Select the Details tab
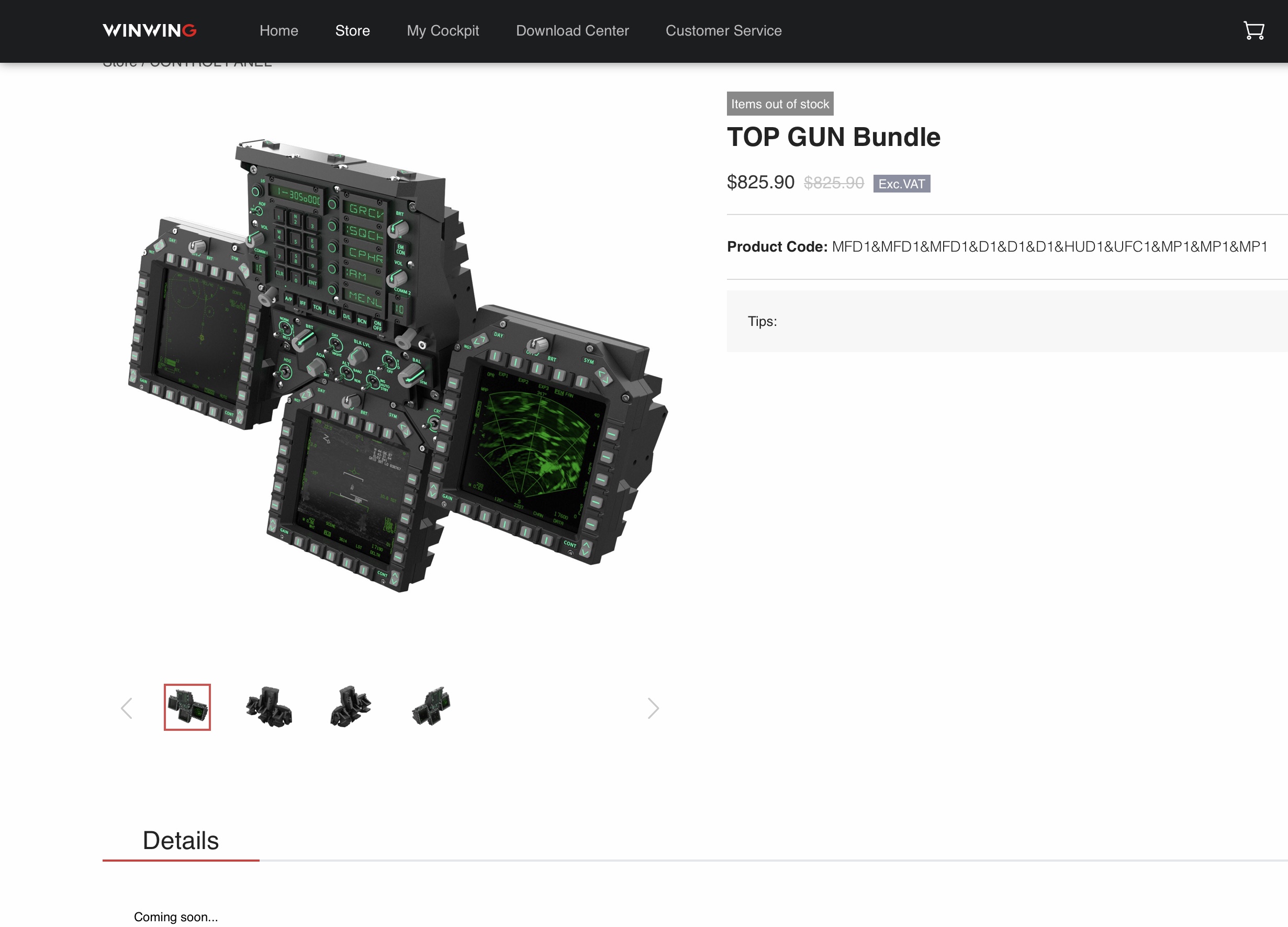 181,841
